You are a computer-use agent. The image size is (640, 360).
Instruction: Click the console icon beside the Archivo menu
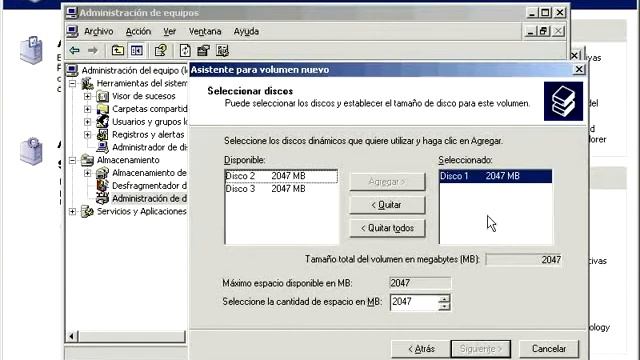[x=73, y=31]
